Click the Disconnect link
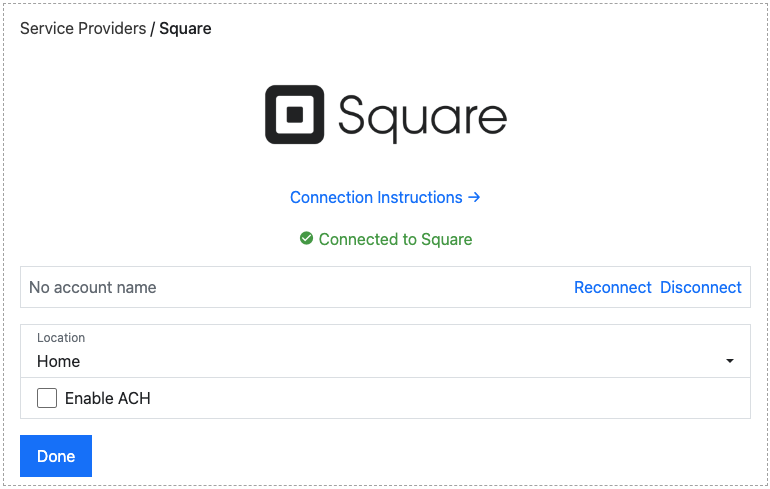The image size is (770, 489). (701, 287)
